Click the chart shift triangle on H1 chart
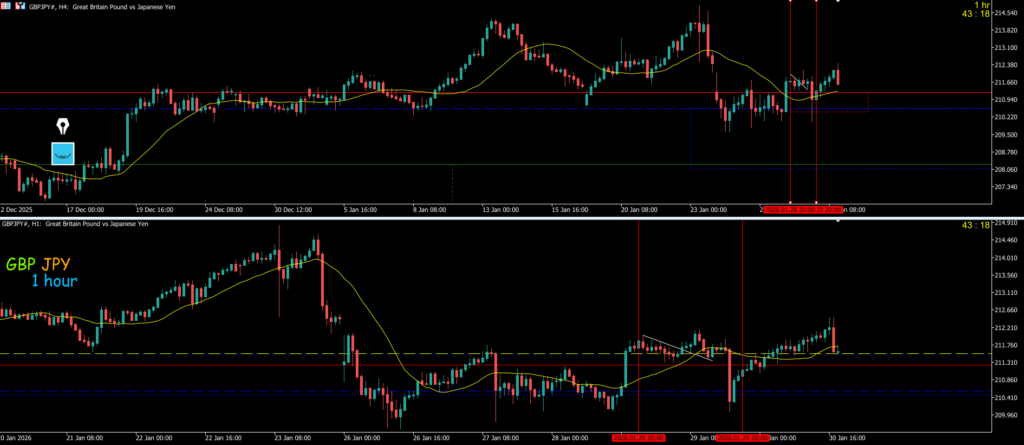 837,220
